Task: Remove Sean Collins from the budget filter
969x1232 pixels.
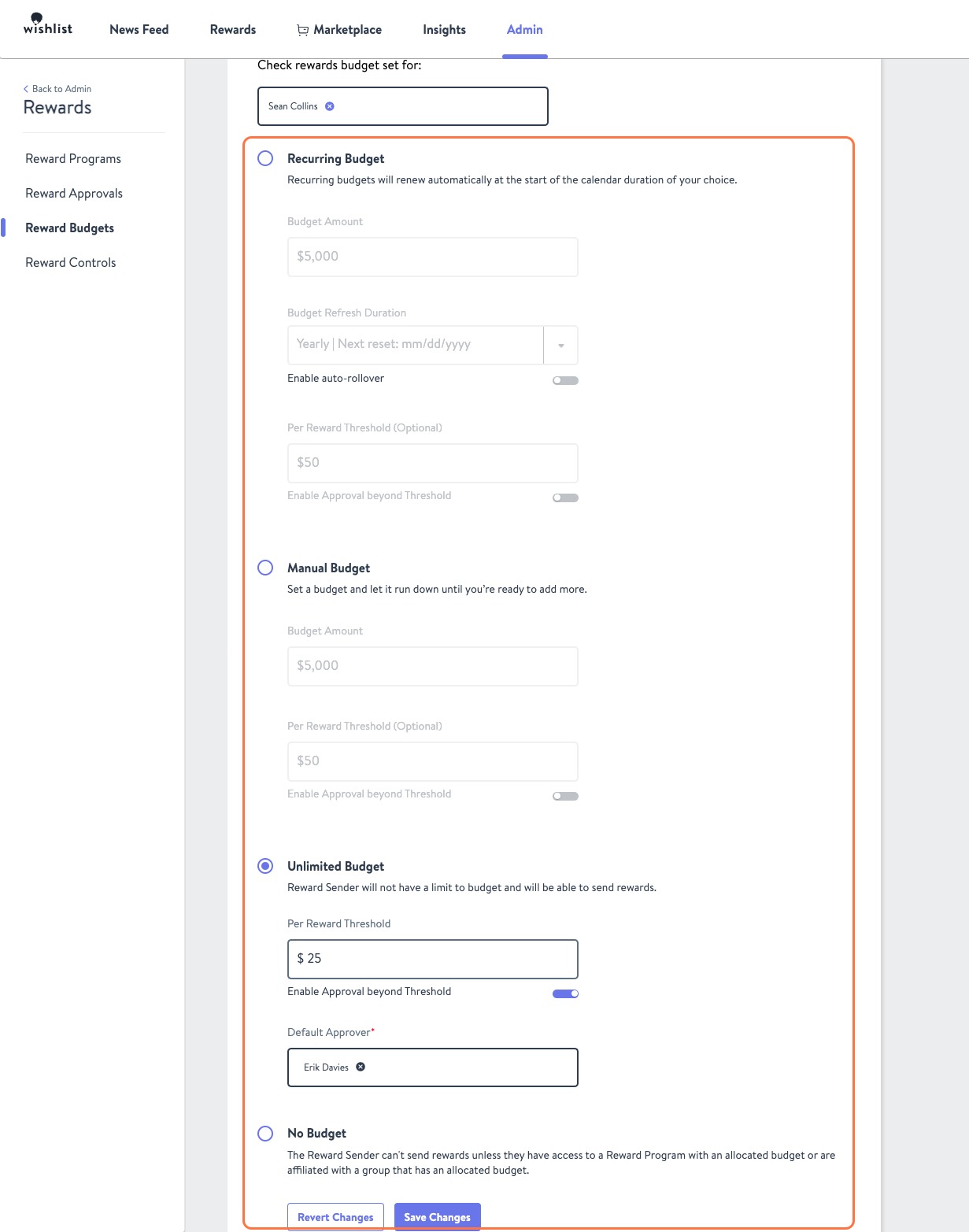Action: pyautogui.click(x=329, y=105)
